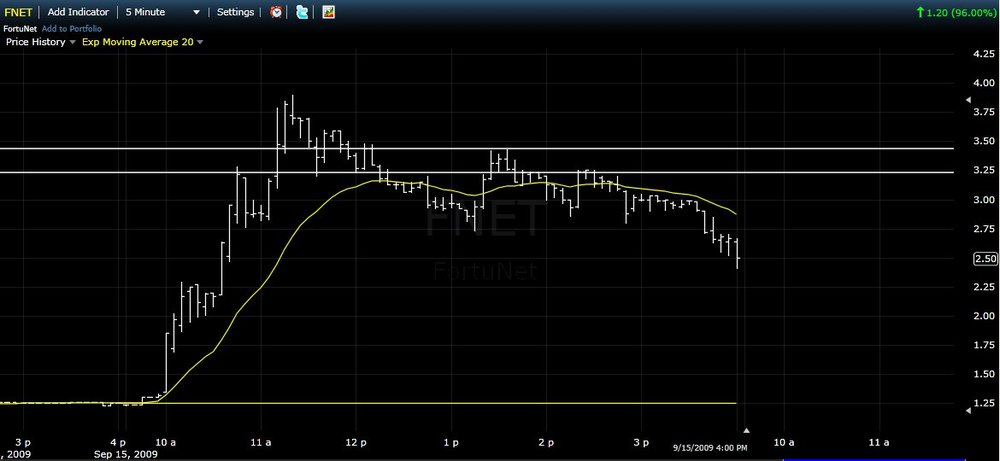Viewport: 1000px width, 461px height.
Task: Click the upper triangle marker on price axis
Action: pyautogui.click(x=967, y=100)
